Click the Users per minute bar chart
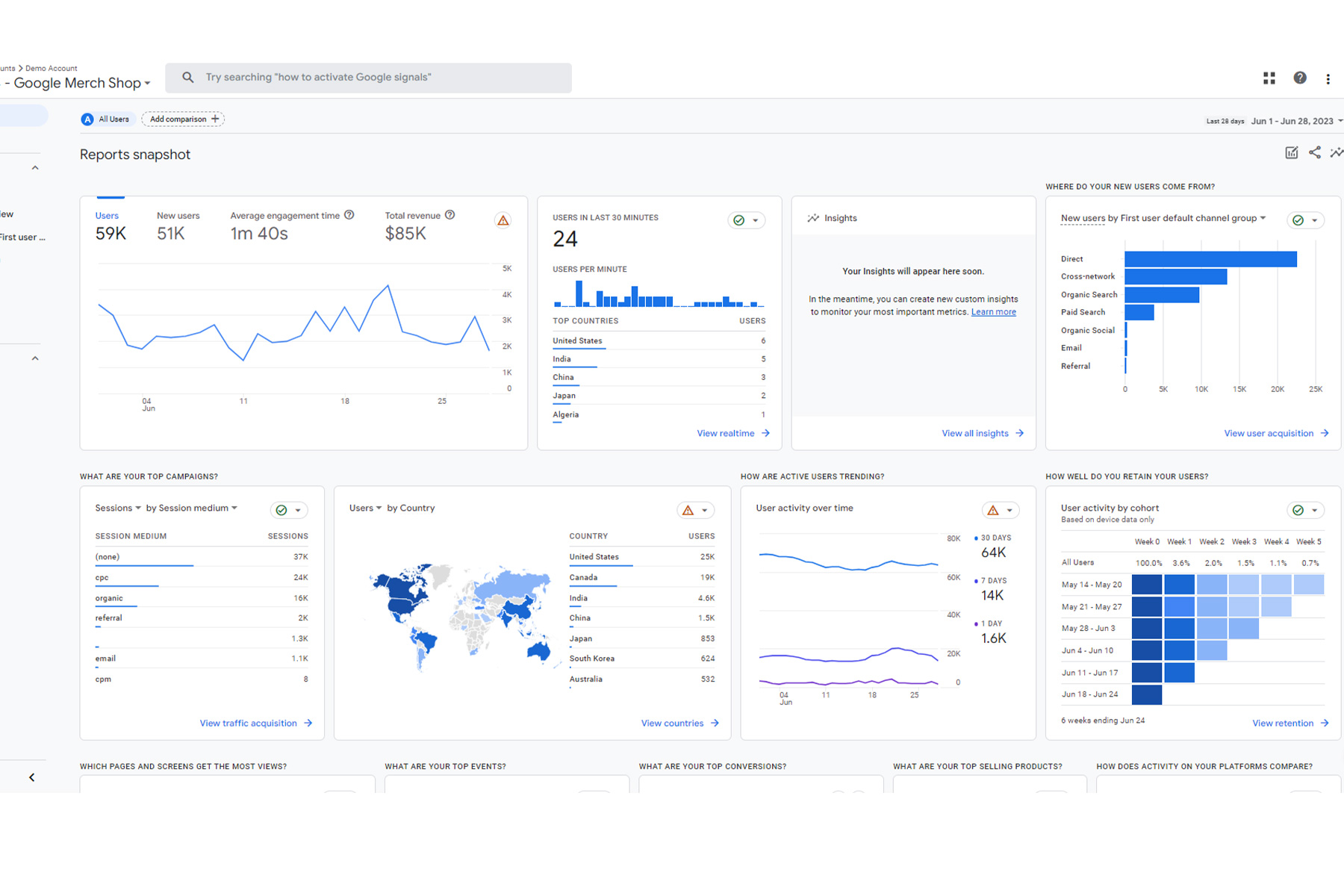 pos(659,293)
